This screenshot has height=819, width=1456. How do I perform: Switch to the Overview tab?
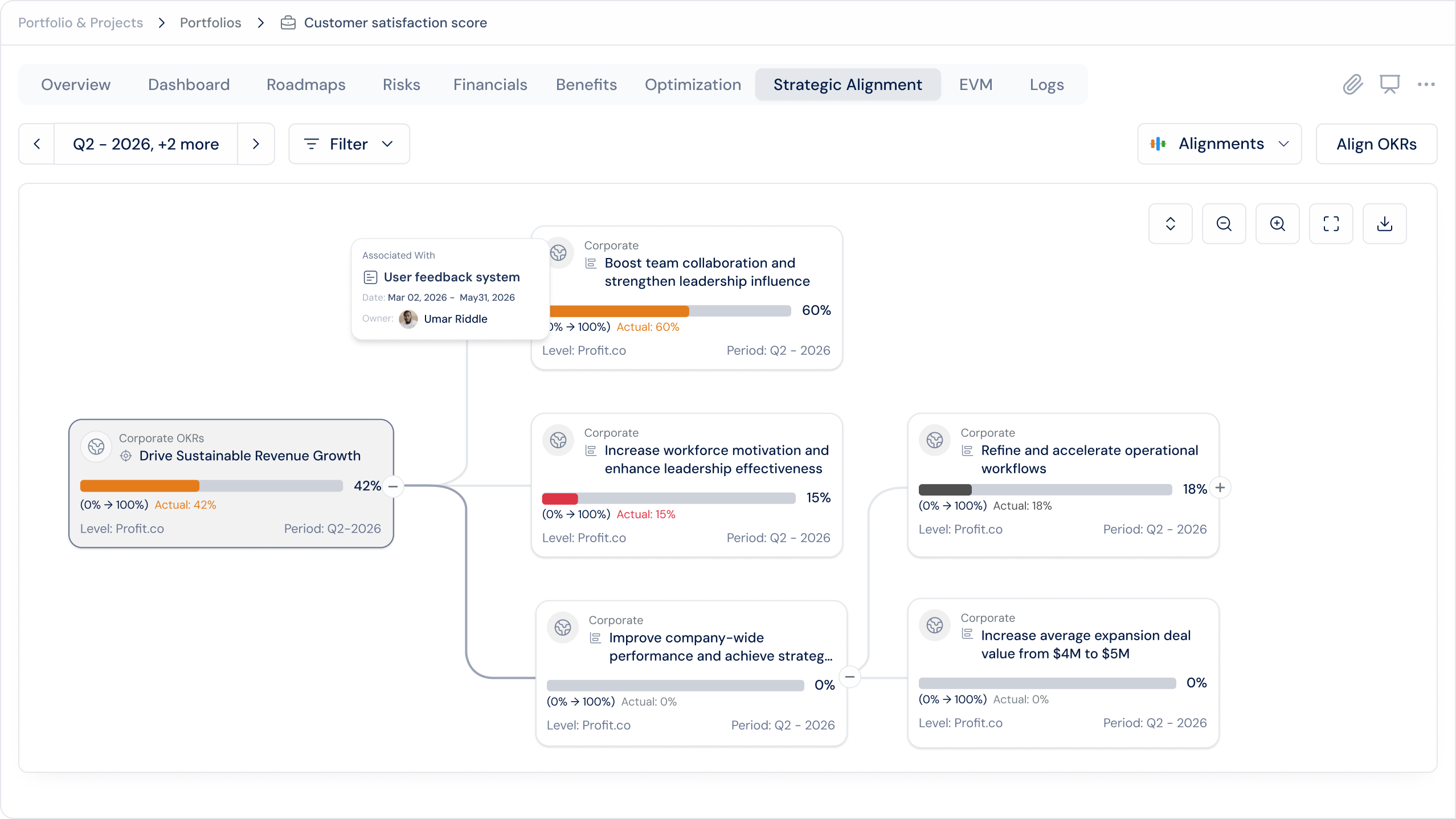point(76,85)
